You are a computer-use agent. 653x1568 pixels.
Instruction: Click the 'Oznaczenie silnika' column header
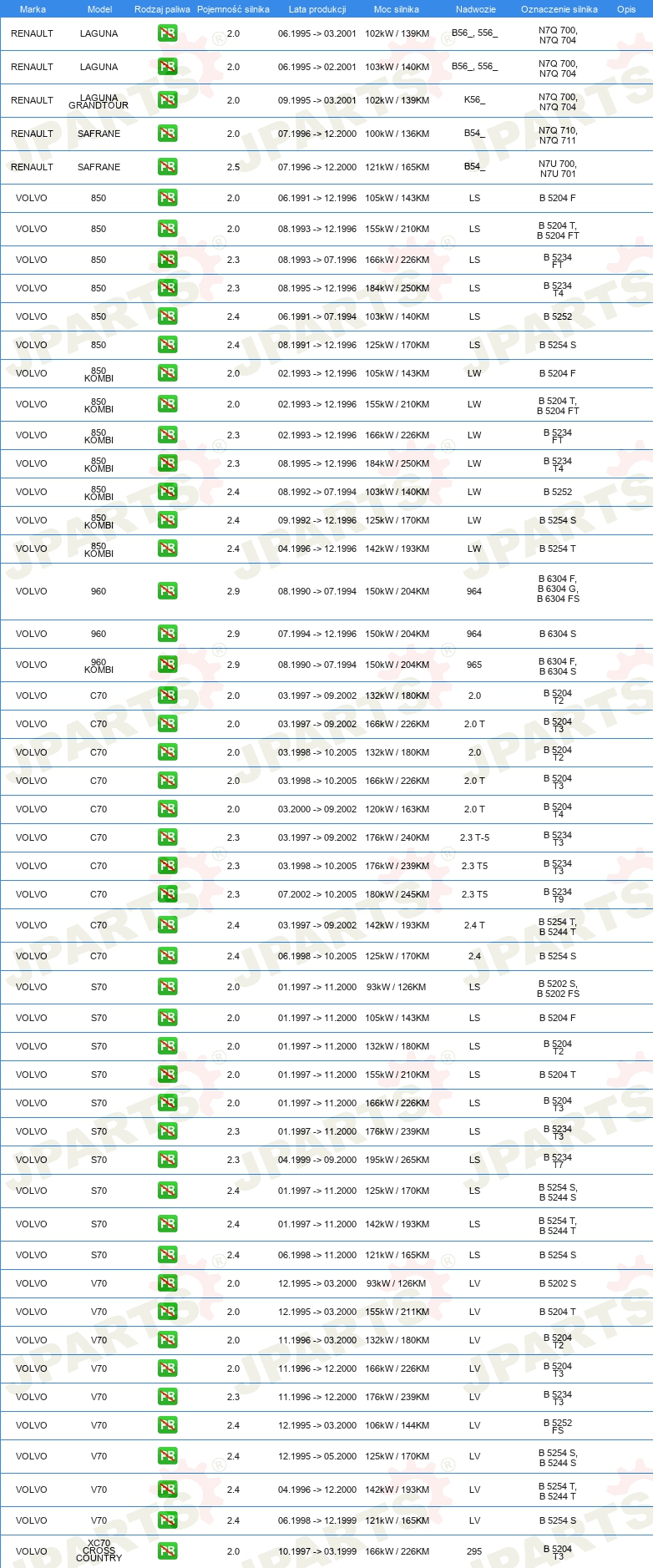tap(559, 9)
